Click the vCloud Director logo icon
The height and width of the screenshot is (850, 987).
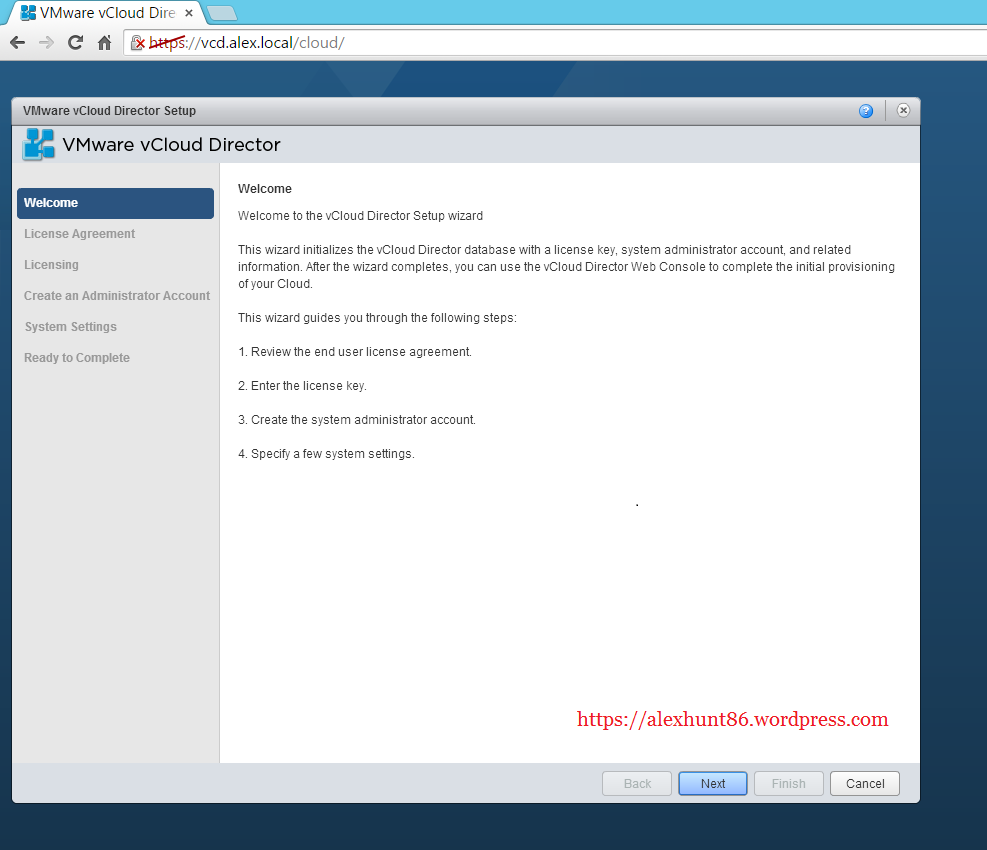(38, 144)
